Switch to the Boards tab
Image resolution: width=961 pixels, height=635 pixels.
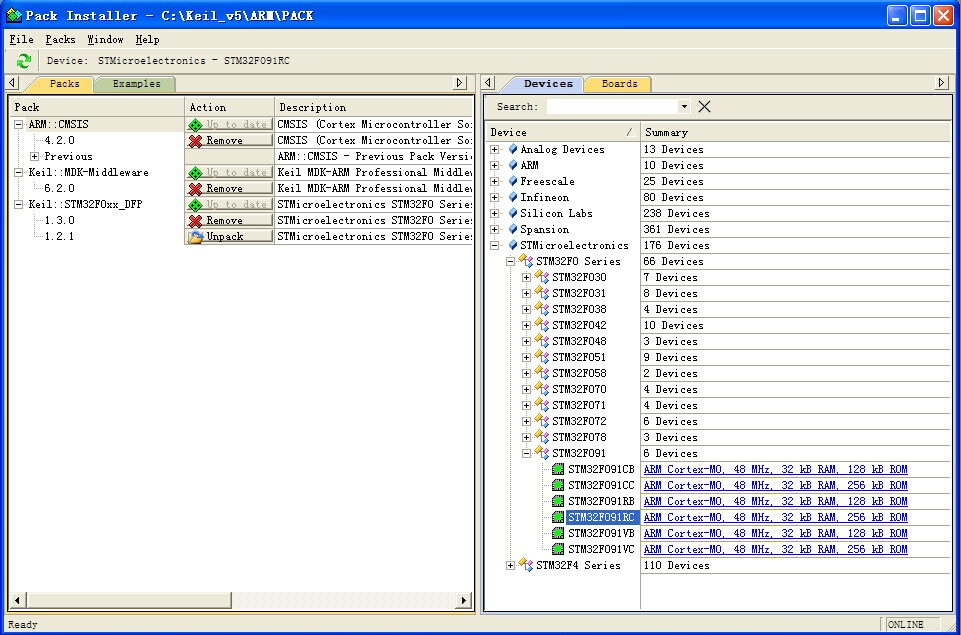pos(619,84)
